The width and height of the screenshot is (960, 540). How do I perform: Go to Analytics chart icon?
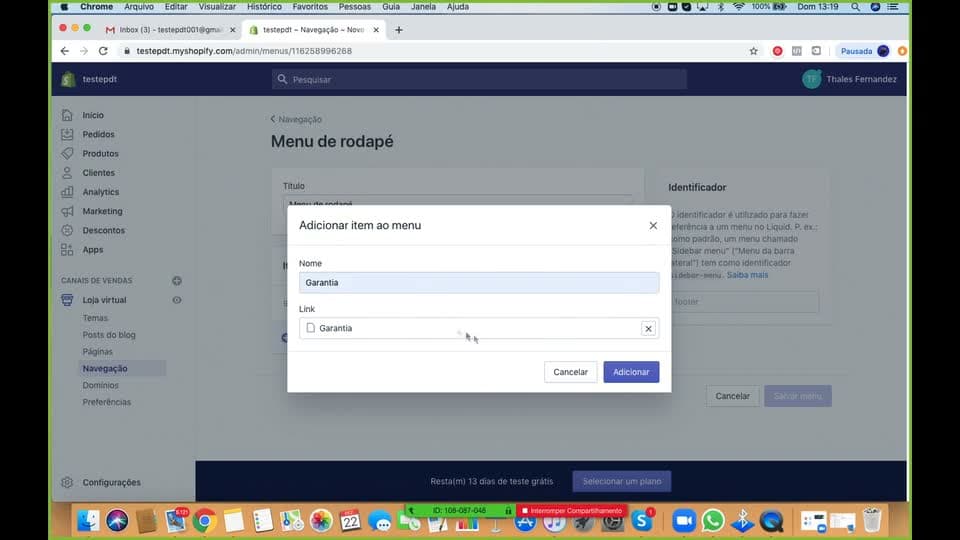tap(67, 192)
